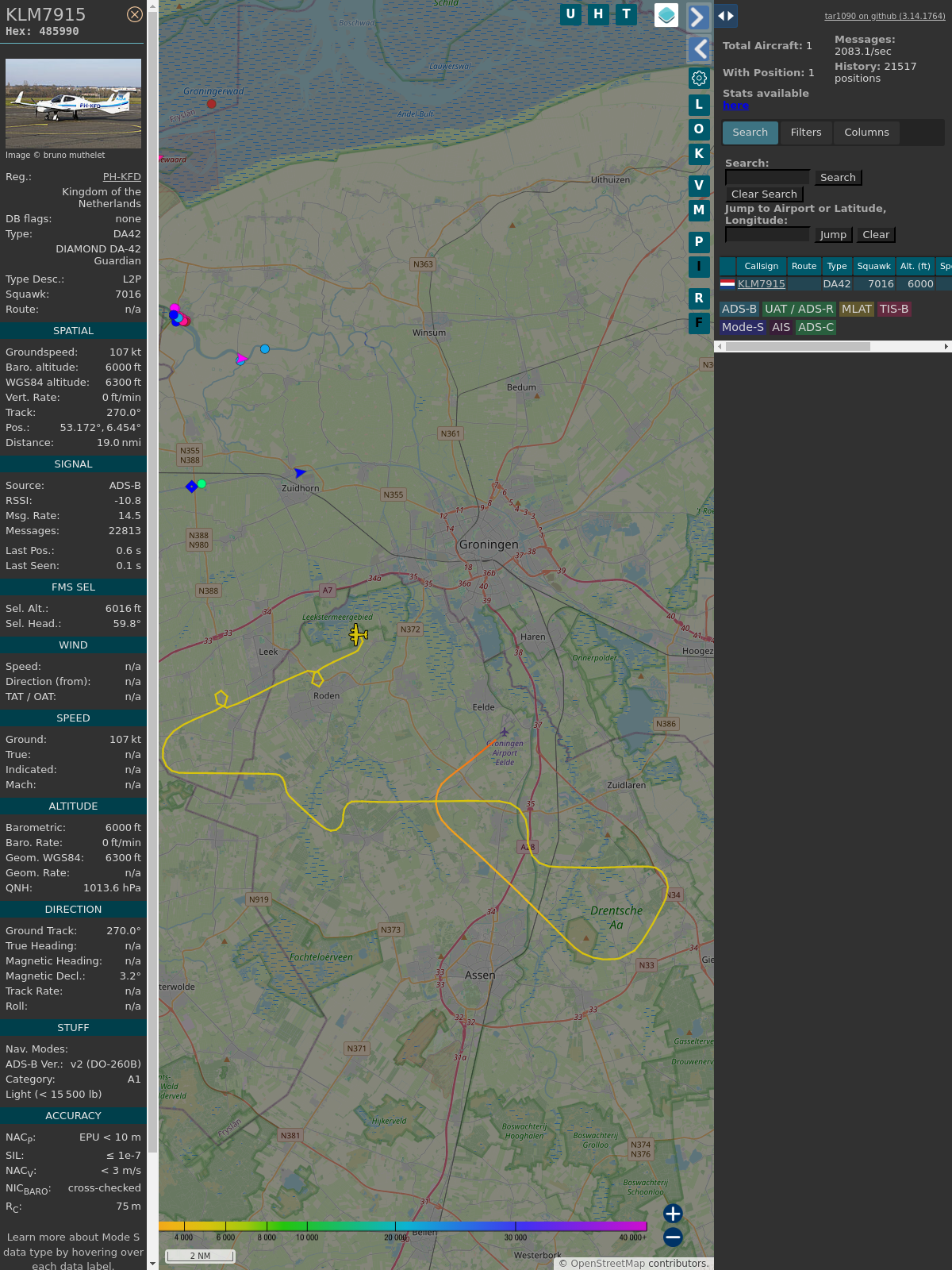
Task: Toggle the P map button
Action: click(699, 241)
